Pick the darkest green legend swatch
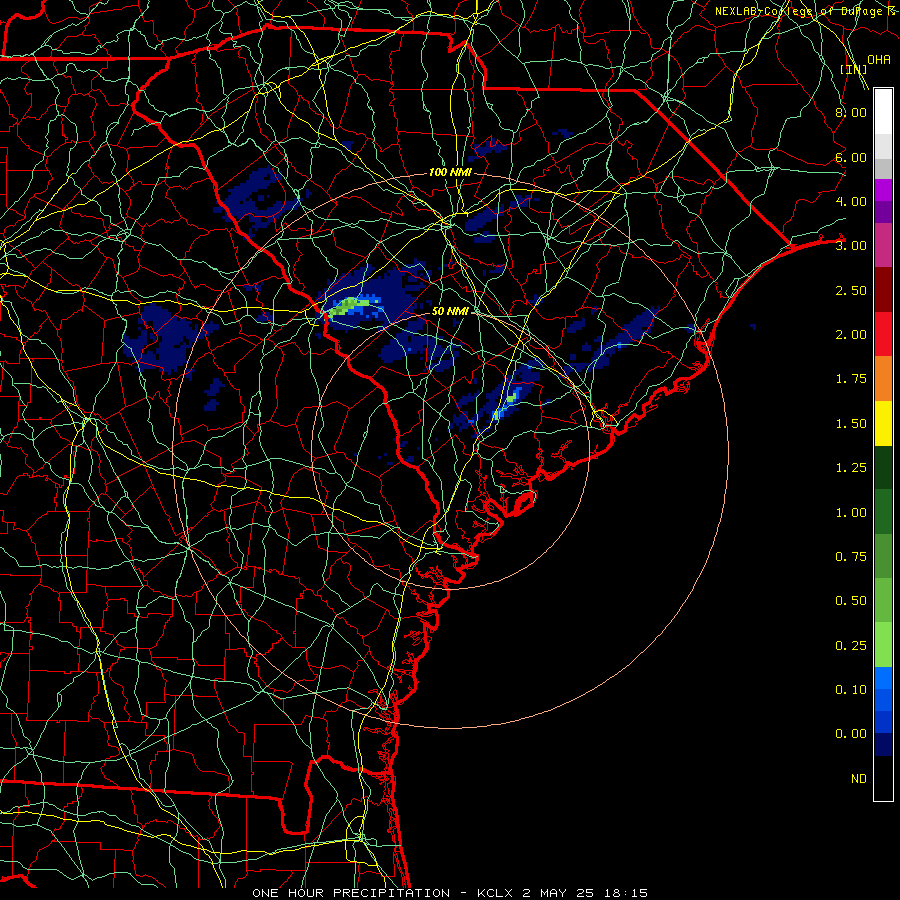 coord(883,468)
